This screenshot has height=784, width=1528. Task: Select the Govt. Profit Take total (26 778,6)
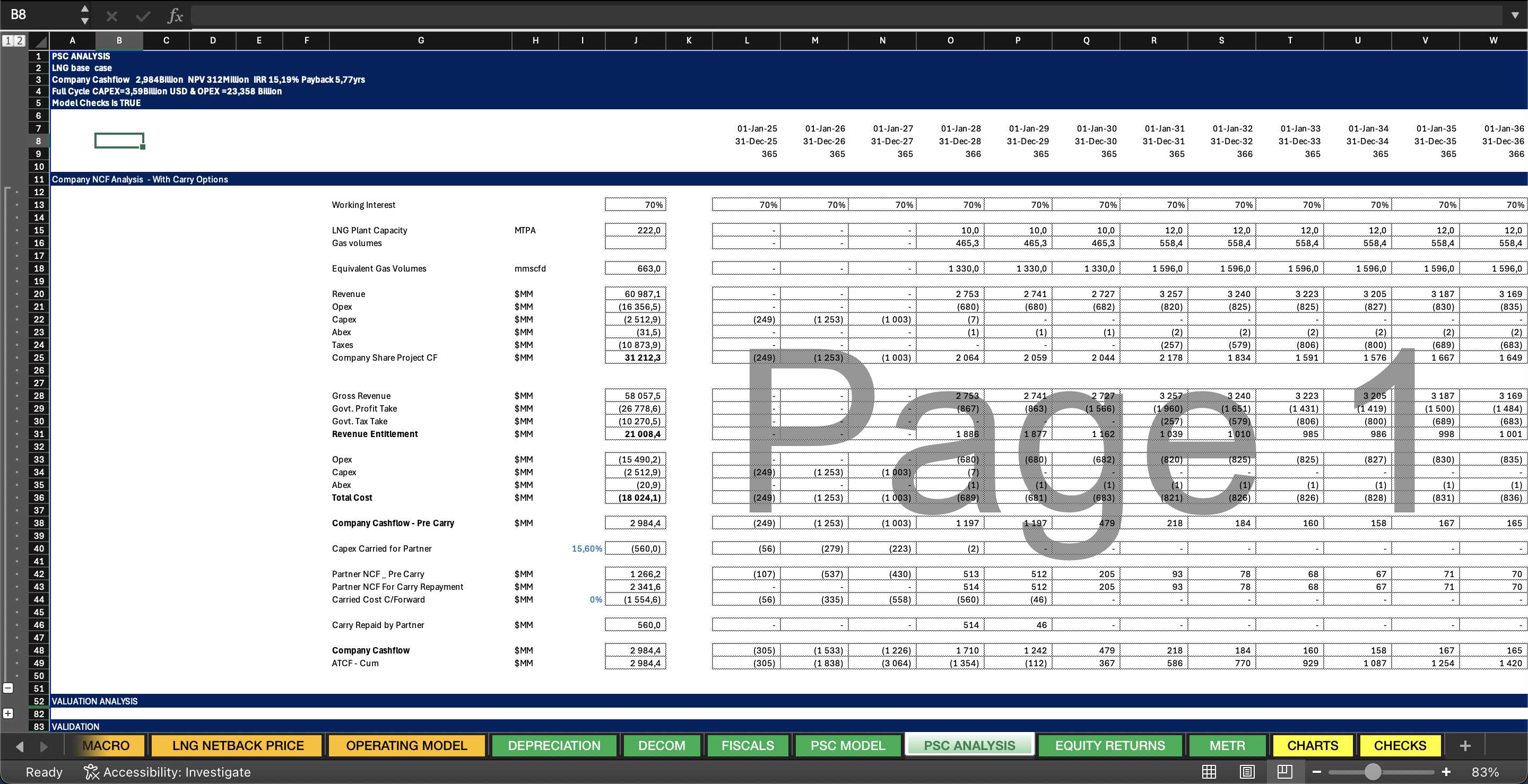(635, 408)
